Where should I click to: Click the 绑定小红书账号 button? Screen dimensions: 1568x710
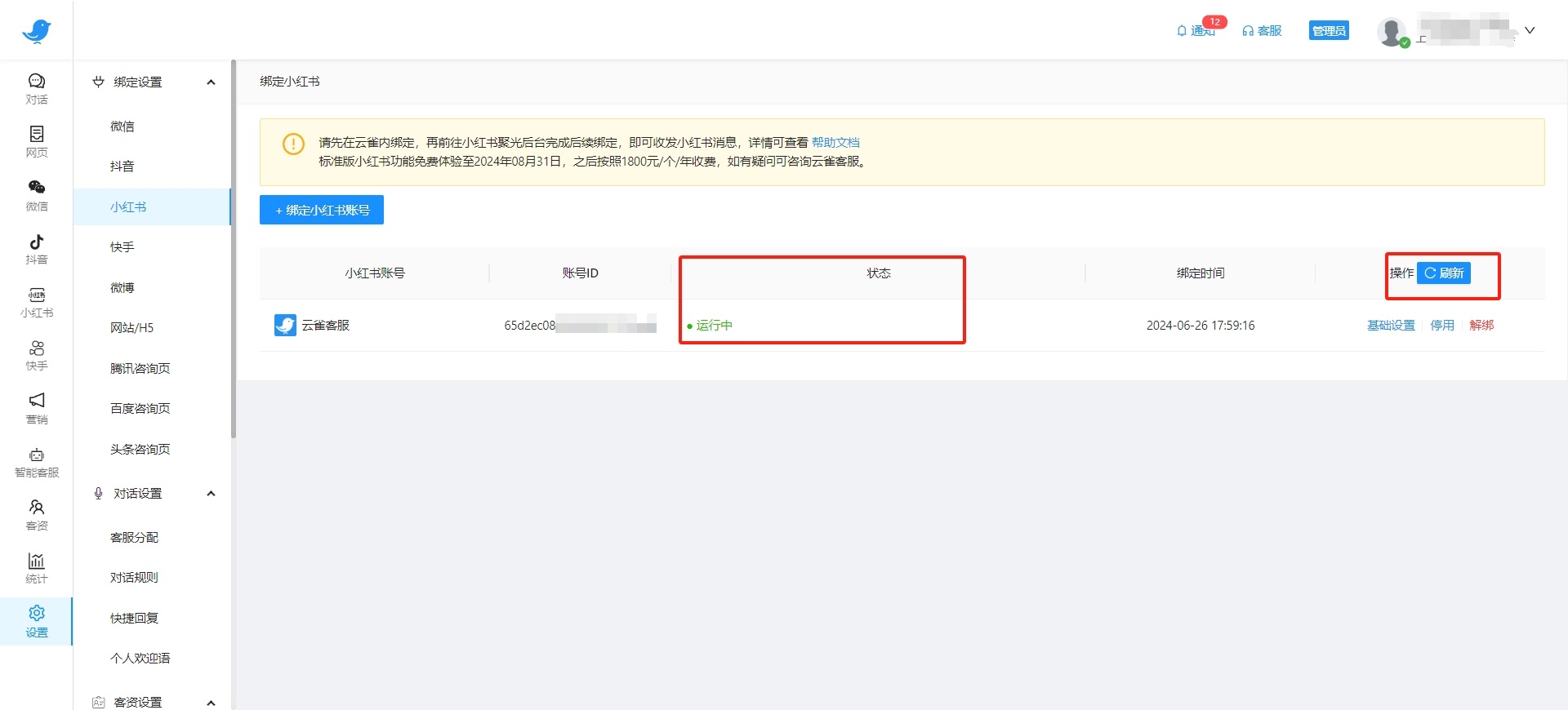[x=322, y=210]
